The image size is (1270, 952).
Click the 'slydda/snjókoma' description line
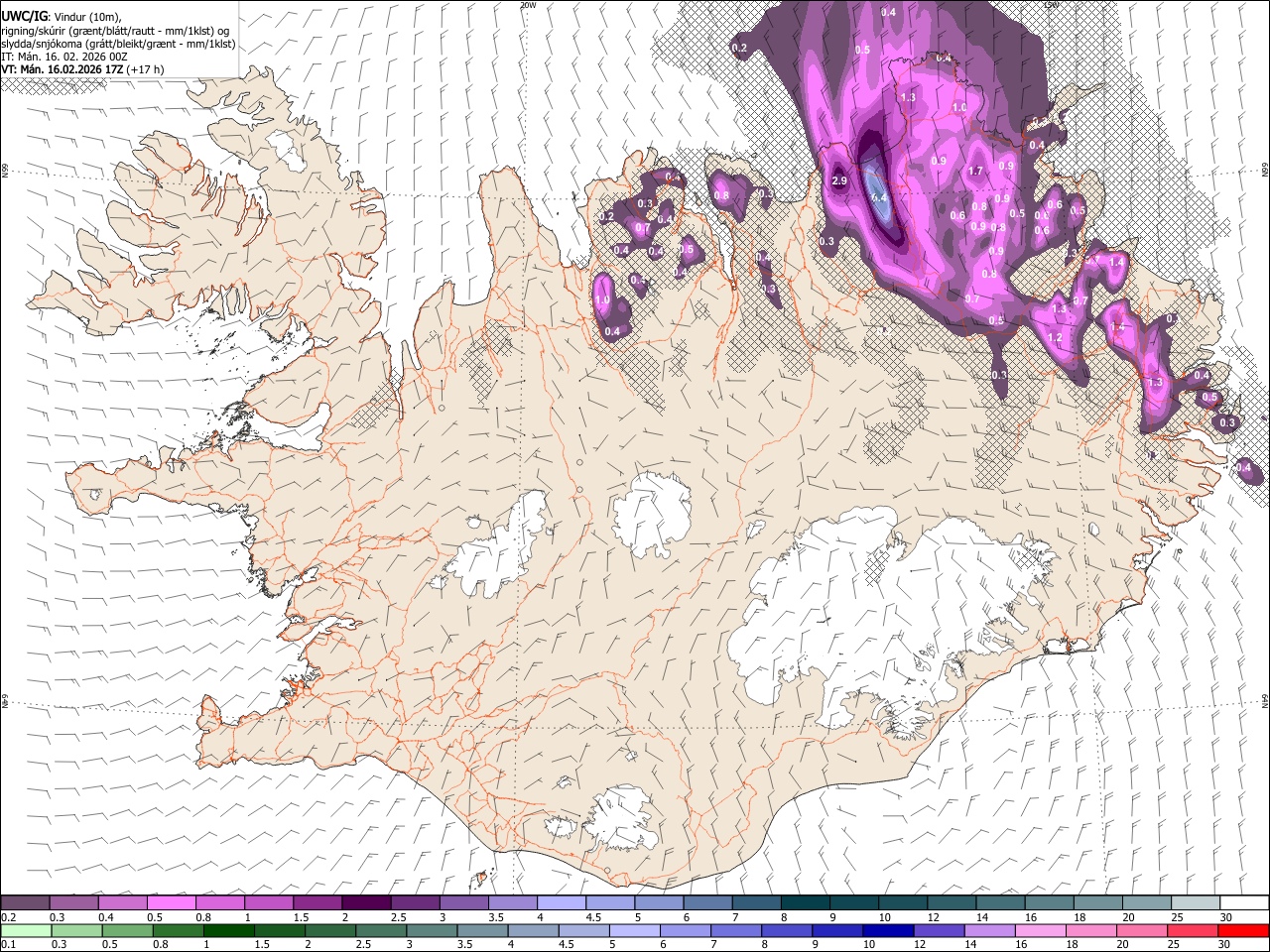tap(118, 44)
